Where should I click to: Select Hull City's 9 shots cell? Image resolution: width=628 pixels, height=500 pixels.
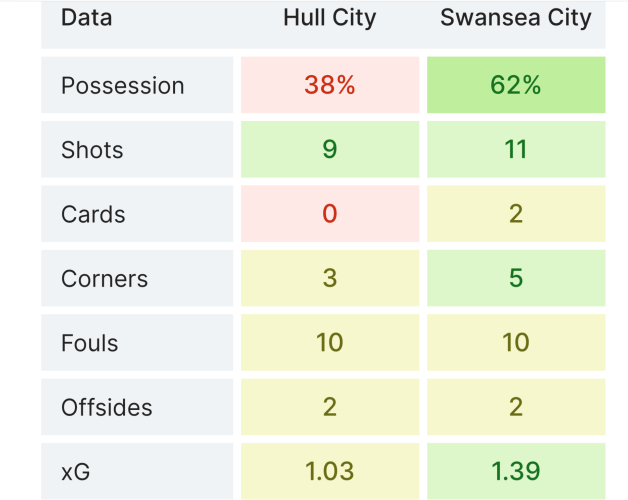[330, 150]
